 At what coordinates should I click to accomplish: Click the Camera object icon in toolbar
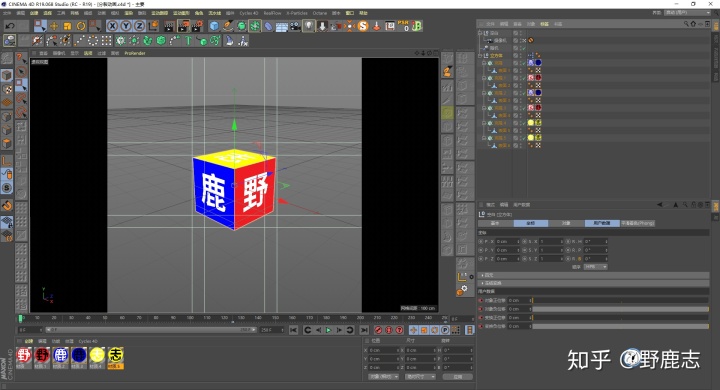click(x=295, y=26)
